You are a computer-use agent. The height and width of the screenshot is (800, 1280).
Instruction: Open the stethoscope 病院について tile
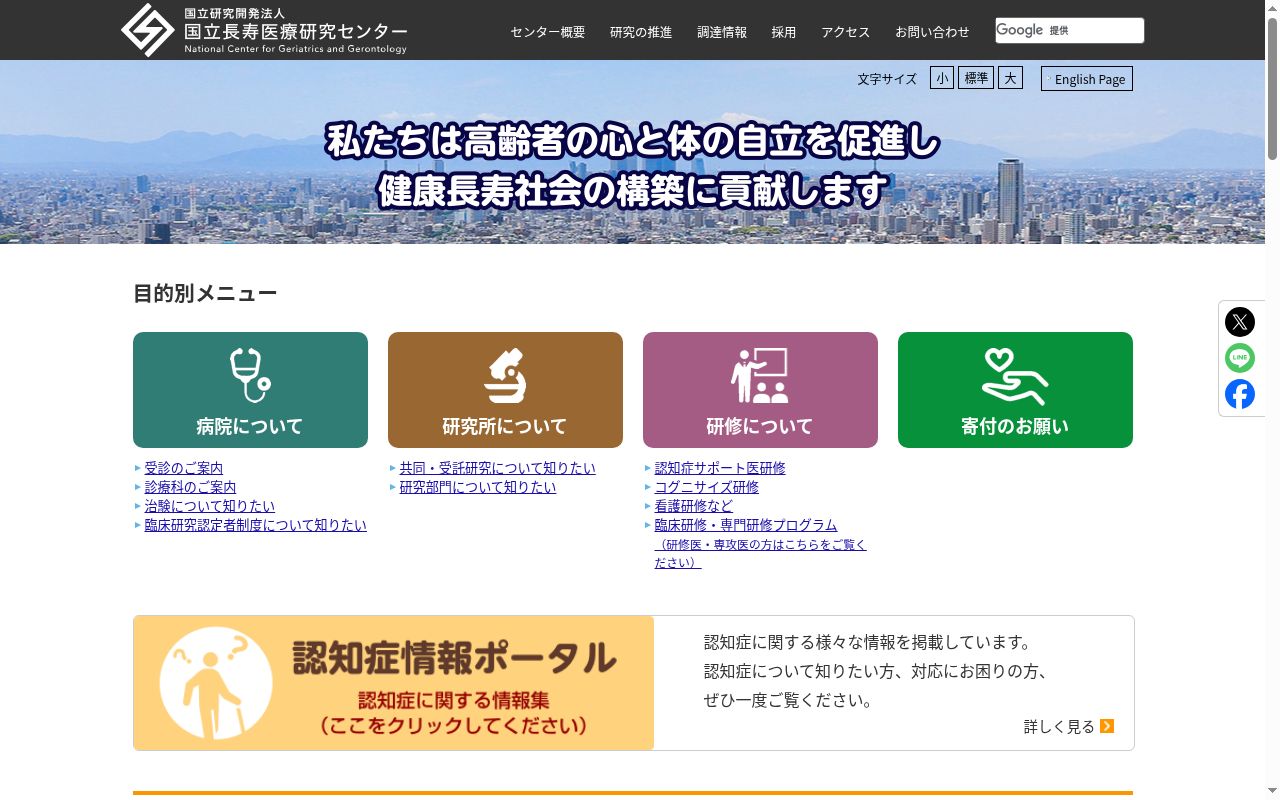pos(250,390)
